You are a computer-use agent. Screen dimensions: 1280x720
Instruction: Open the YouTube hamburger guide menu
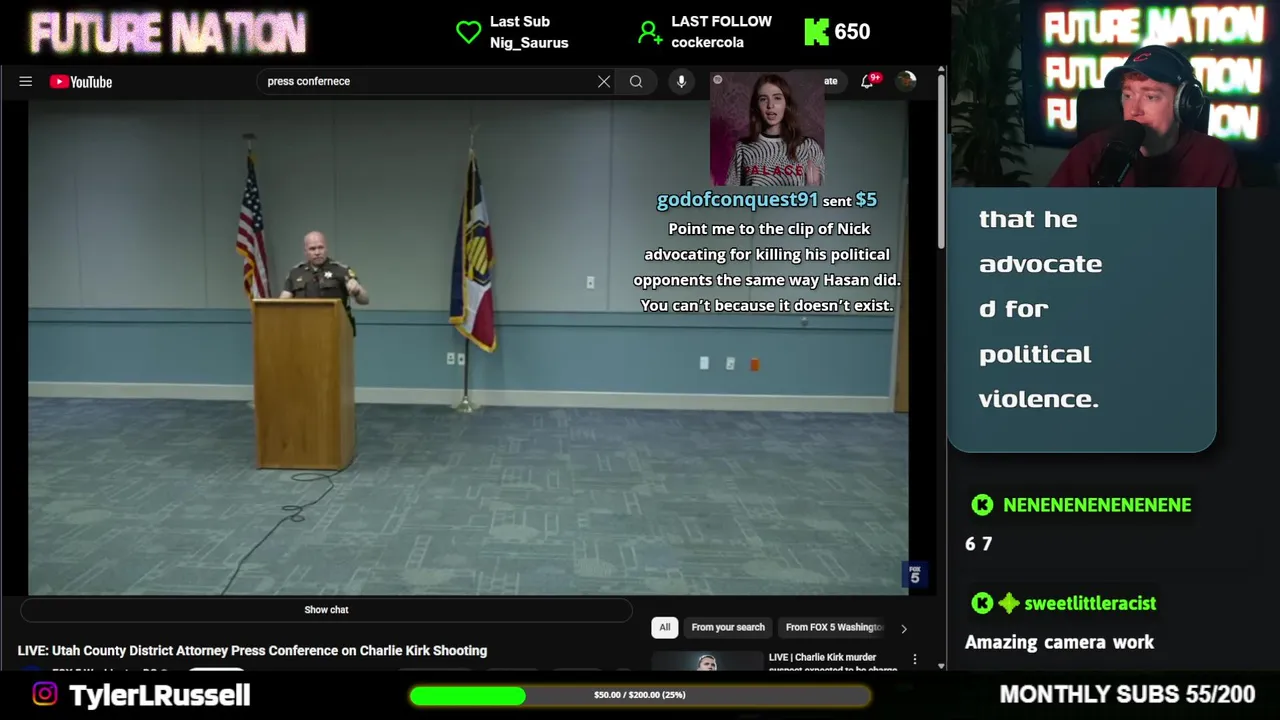[26, 82]
